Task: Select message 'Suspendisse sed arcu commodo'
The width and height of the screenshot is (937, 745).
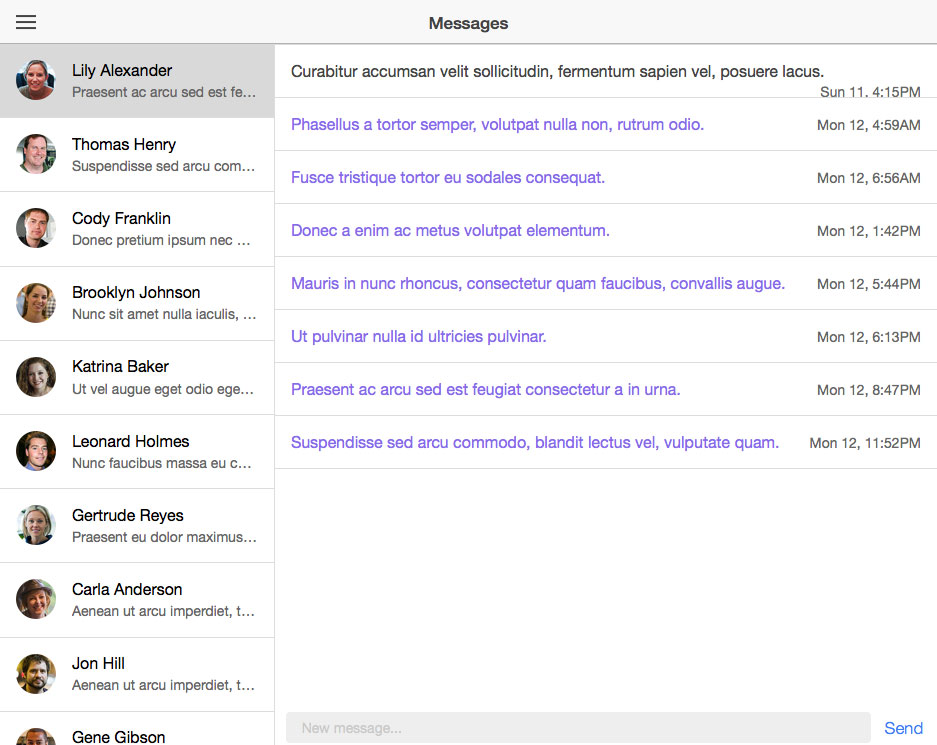Action: click(606, 443)
